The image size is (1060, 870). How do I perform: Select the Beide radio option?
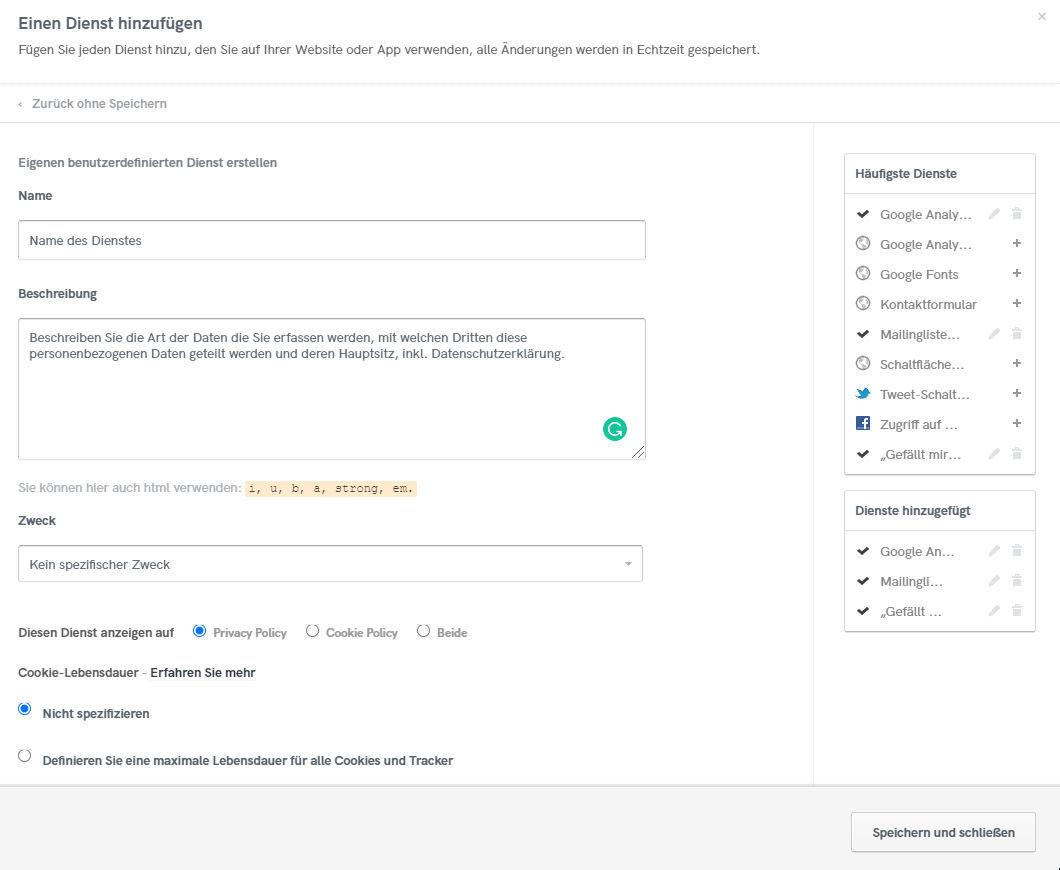tap(424, 631)
